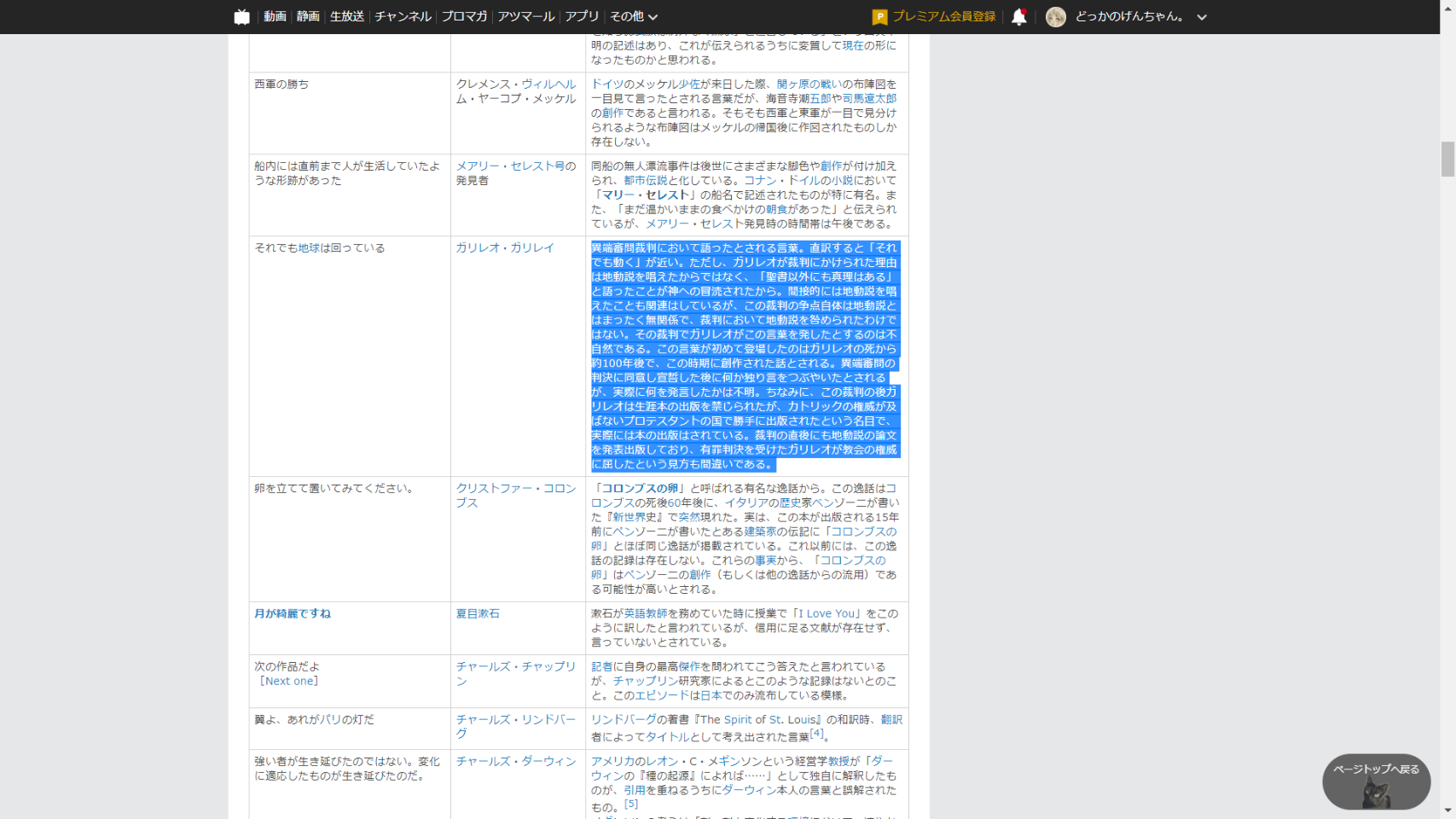
Task: Click the premium P badge icon
Action: tap(879, 17)
